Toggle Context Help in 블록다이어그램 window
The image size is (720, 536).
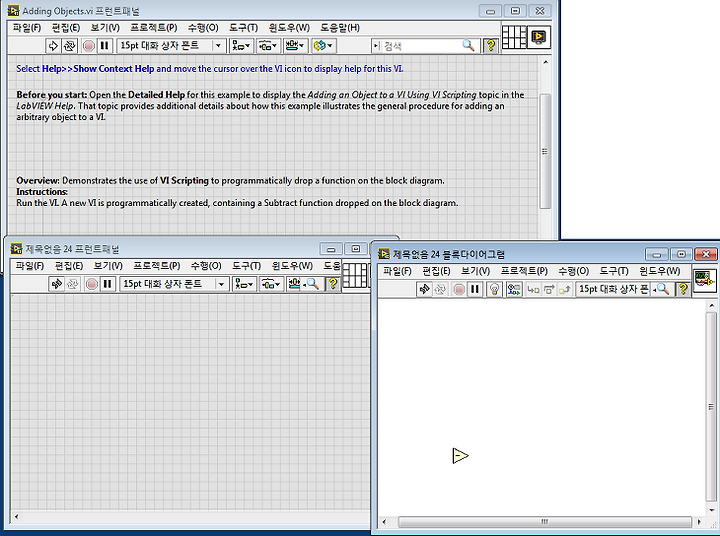683,289
